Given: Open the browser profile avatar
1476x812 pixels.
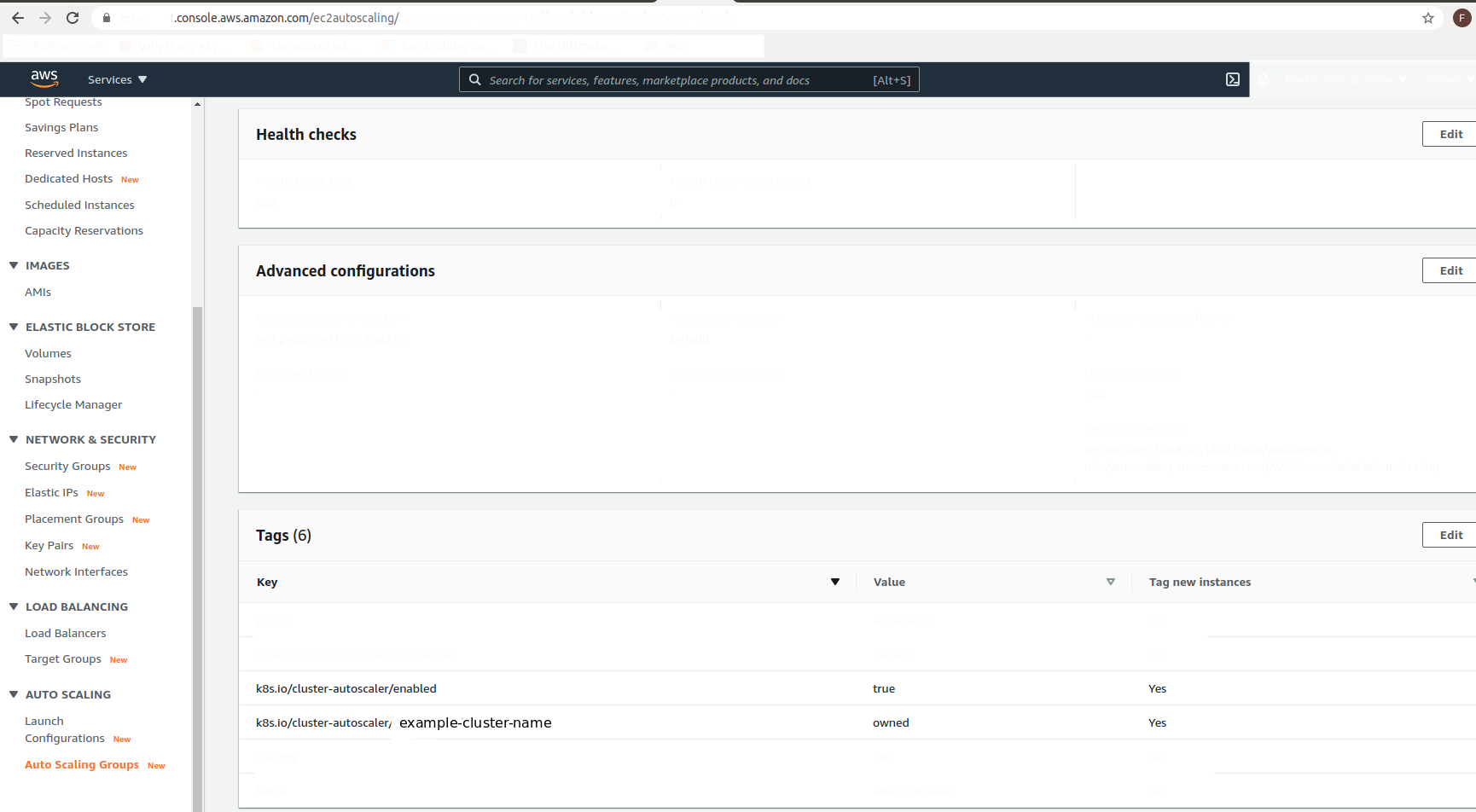Looking at the screenshot, I should (1461, 18).
